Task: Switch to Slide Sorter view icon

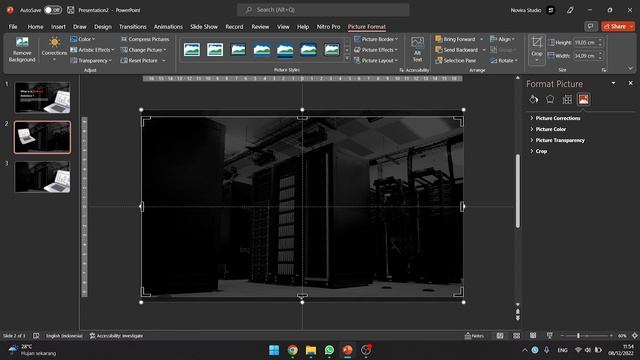Action: (516, 336)
